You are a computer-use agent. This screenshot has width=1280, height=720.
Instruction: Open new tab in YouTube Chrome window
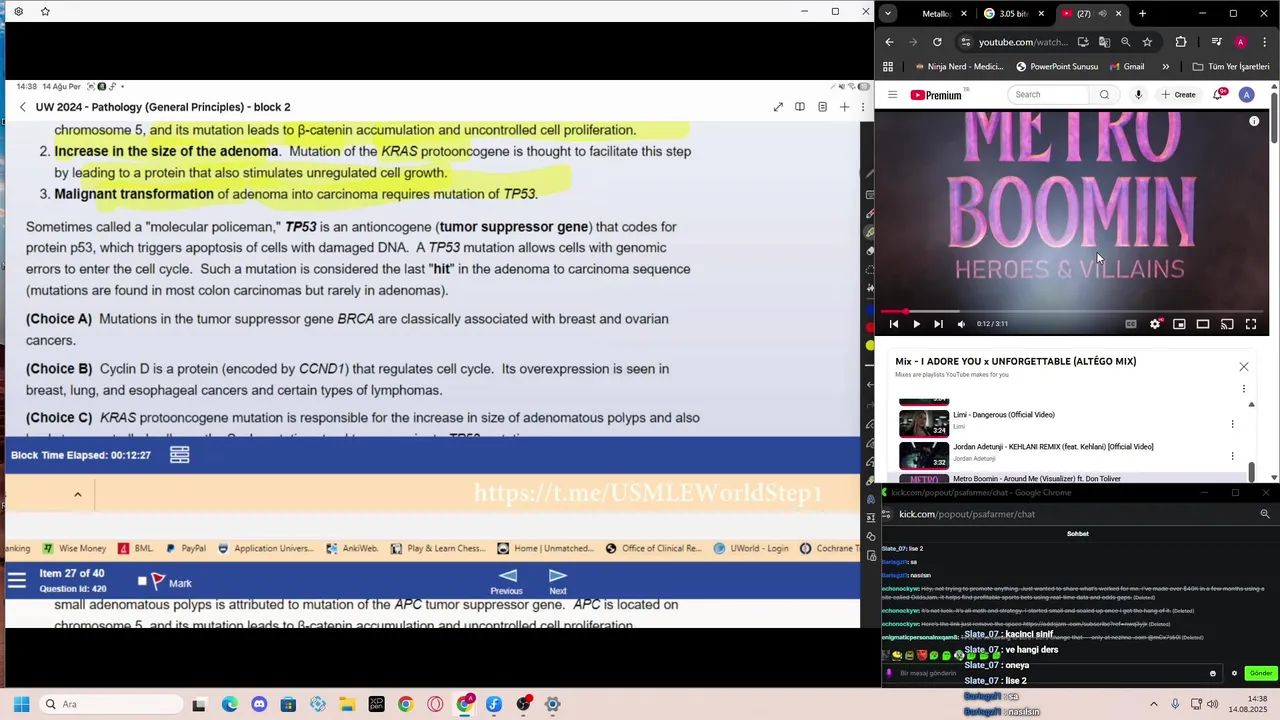(x=1142, y=14)
